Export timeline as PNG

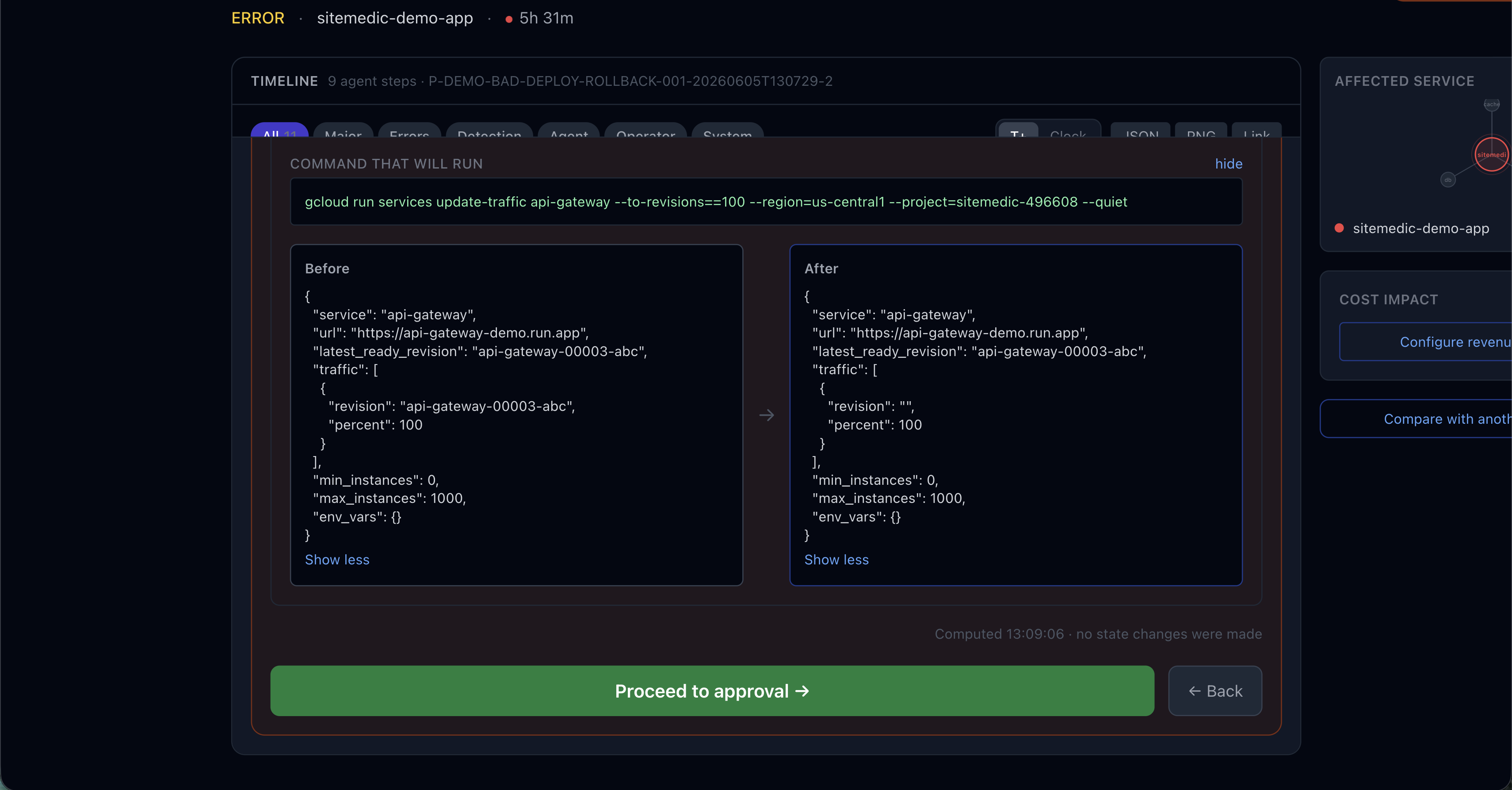tap(1201, 130)
